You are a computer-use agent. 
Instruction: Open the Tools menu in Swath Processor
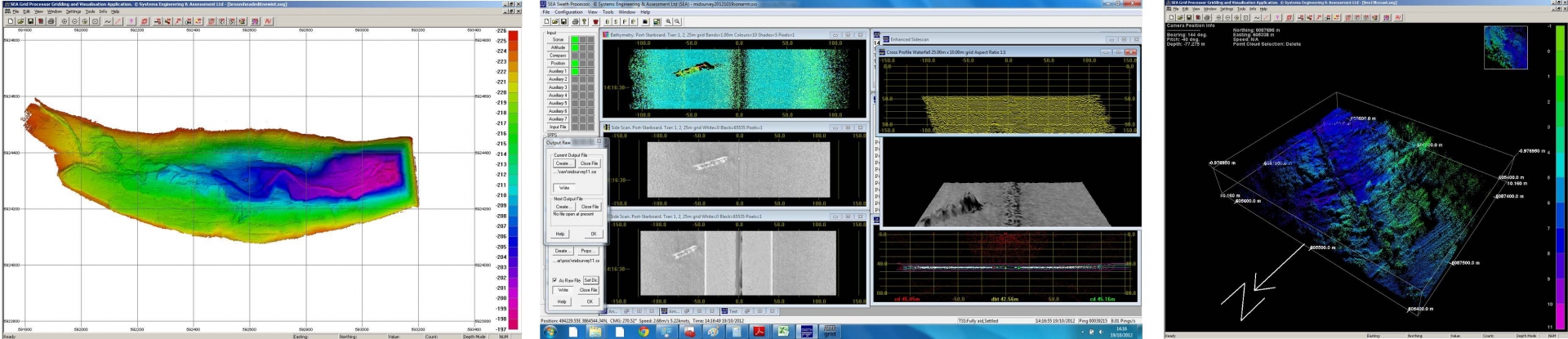click(x=608, y=12)
